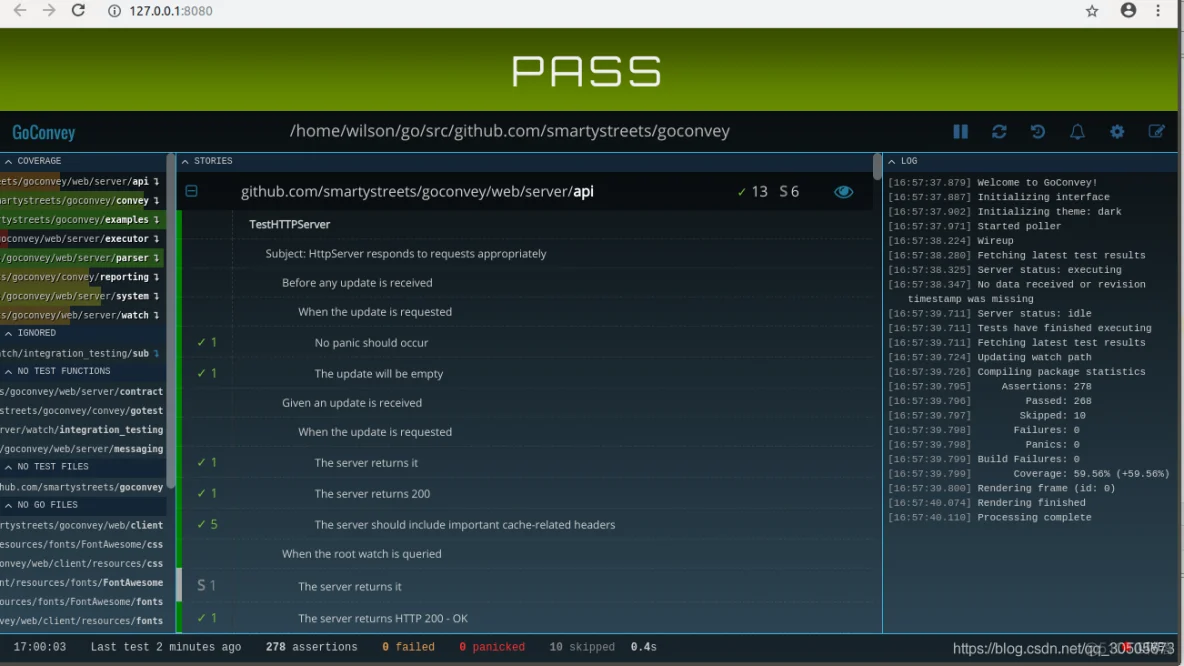Select the smartystreets/goconvey no-test-files entry
The height and width of the screenshot is (666, 1184).
pyautogui.click(x=82, y=487)
